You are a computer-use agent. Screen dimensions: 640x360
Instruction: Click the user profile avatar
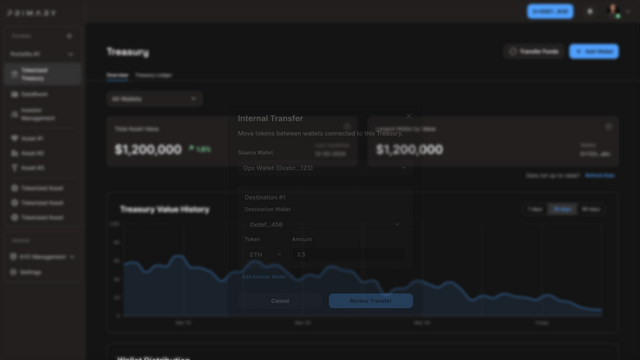click(x=613, y=11)
